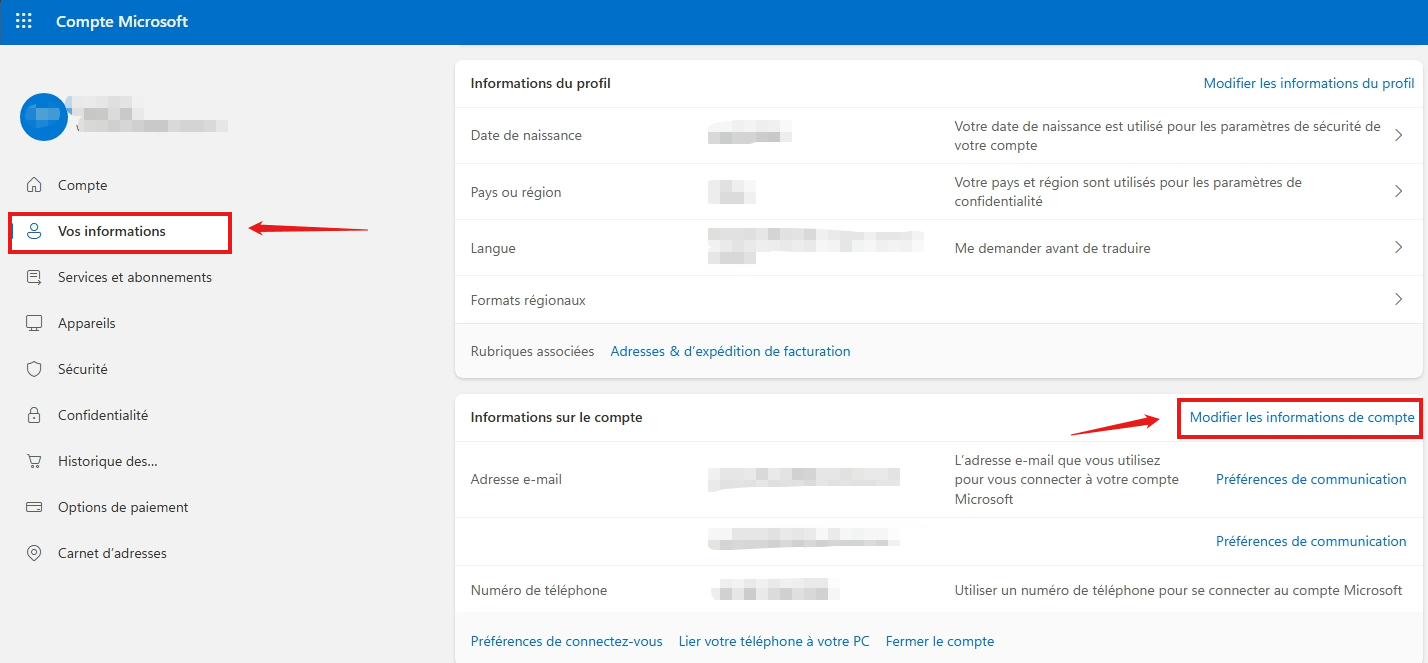
Task: Click the Date de naissance label
Action: tap(526, 135)
